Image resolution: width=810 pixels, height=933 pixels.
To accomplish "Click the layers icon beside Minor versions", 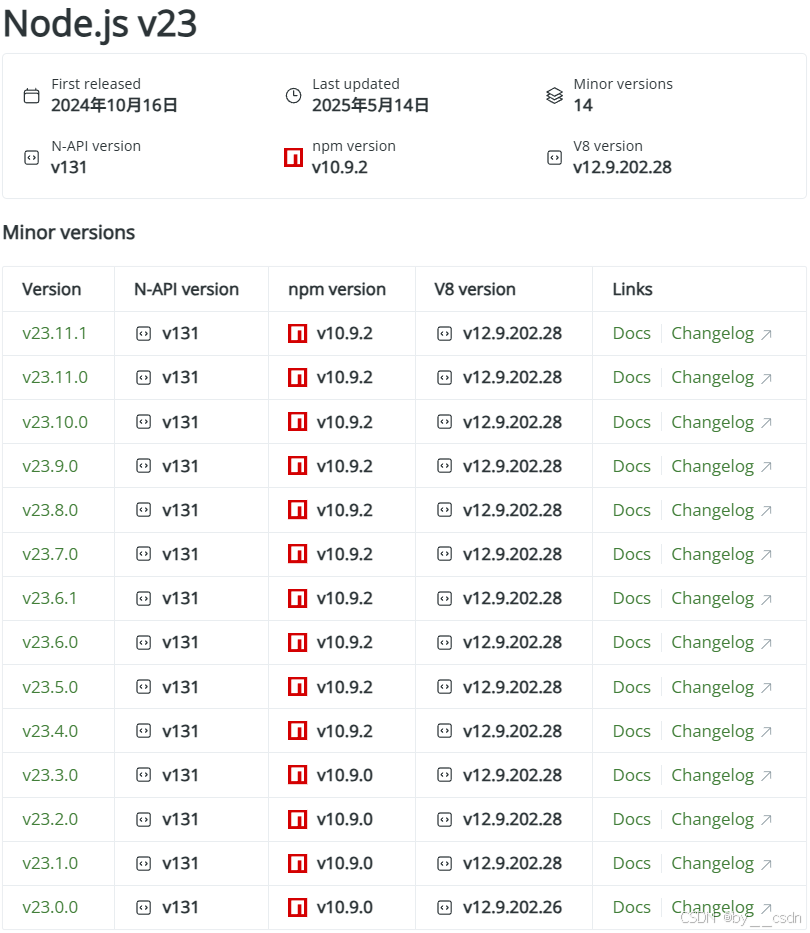I will (554, 95).
